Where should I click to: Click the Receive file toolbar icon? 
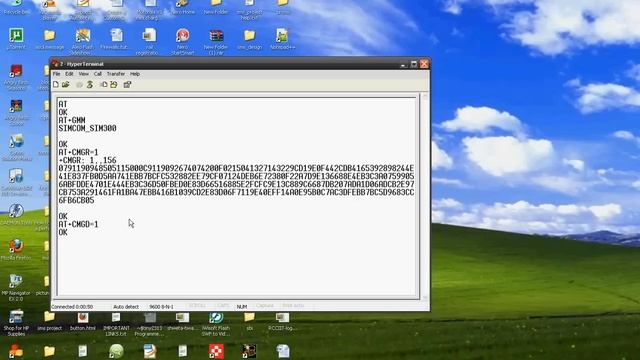pos(114,84)
